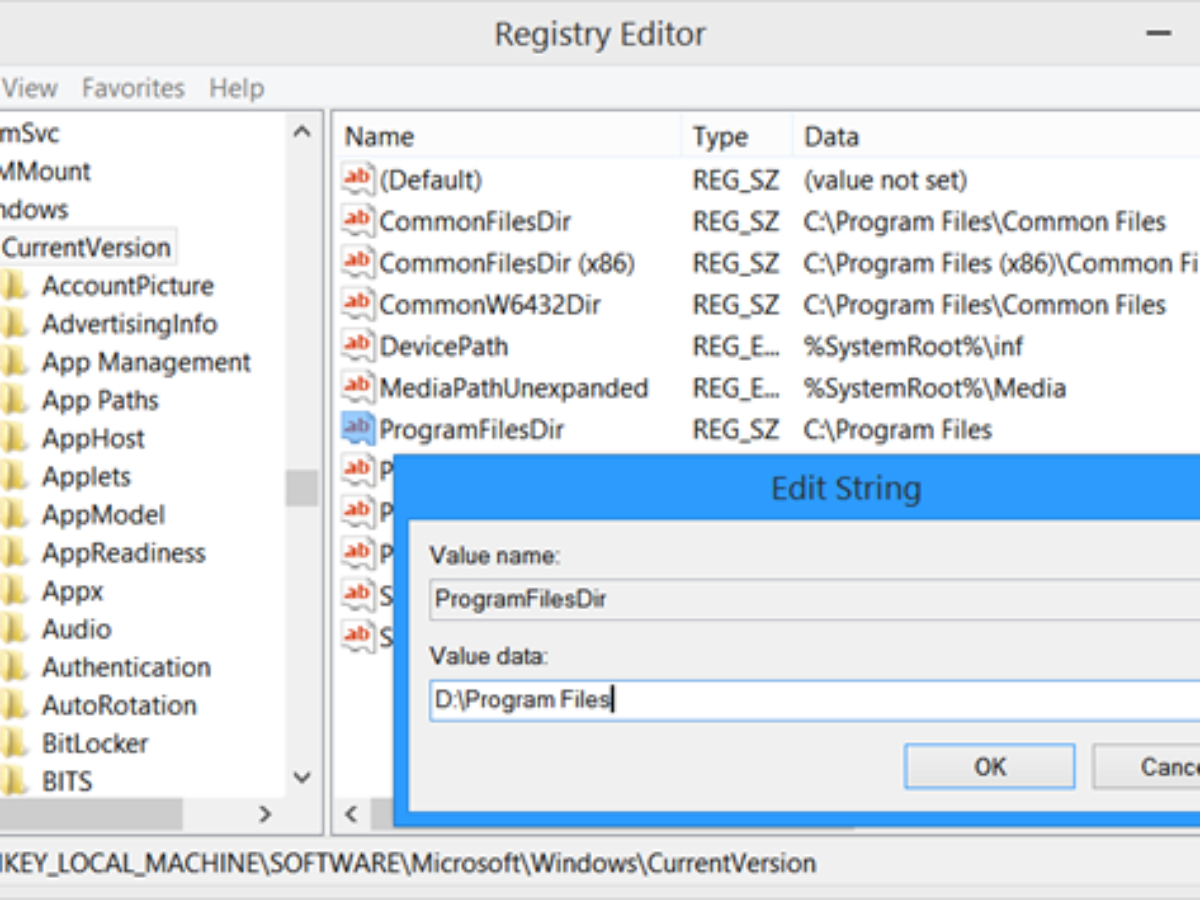The width and height of the screenshot is (1200, 900).
Task: Click the registry path in the status bar
Action: click(x=408, y=863)
